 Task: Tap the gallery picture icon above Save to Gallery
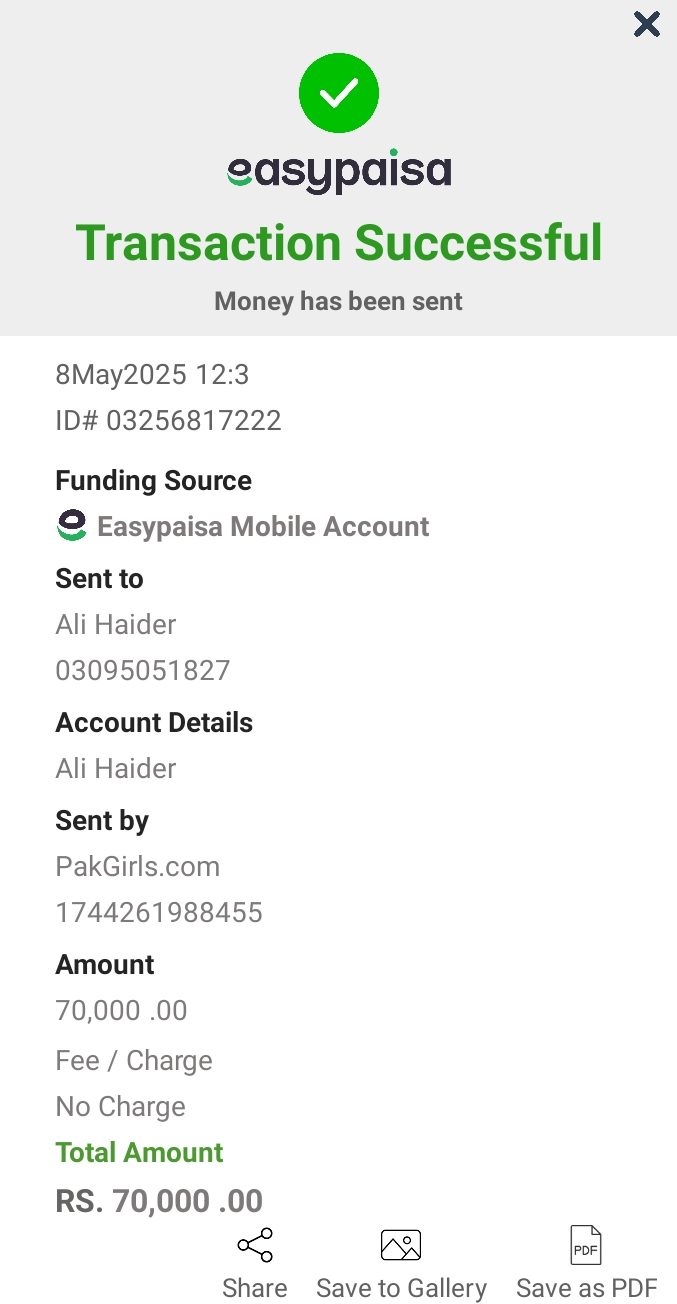click(401, 1245)
